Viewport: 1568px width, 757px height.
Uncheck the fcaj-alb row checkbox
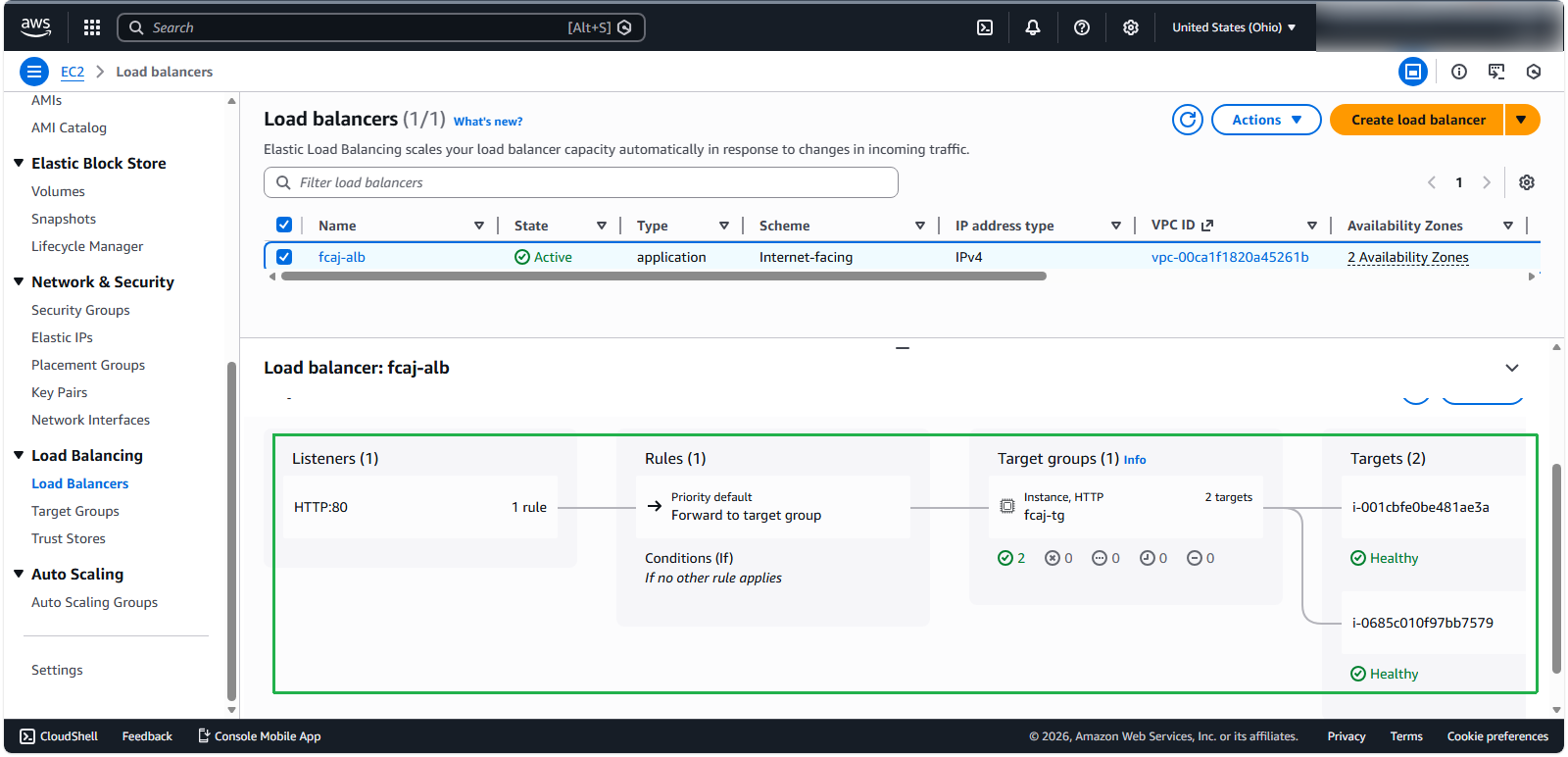(x=284, y=257)
